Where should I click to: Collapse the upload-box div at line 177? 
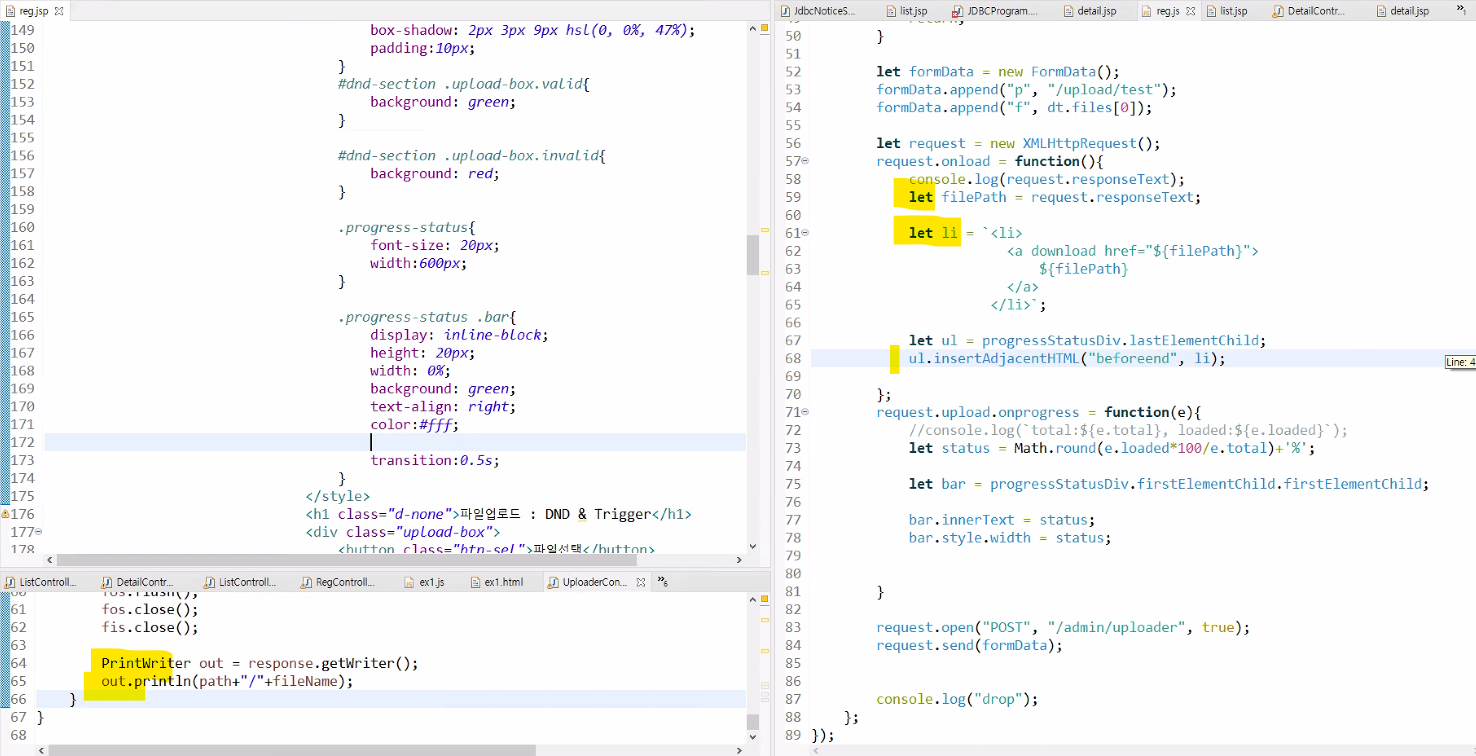[x=38, y=532]
